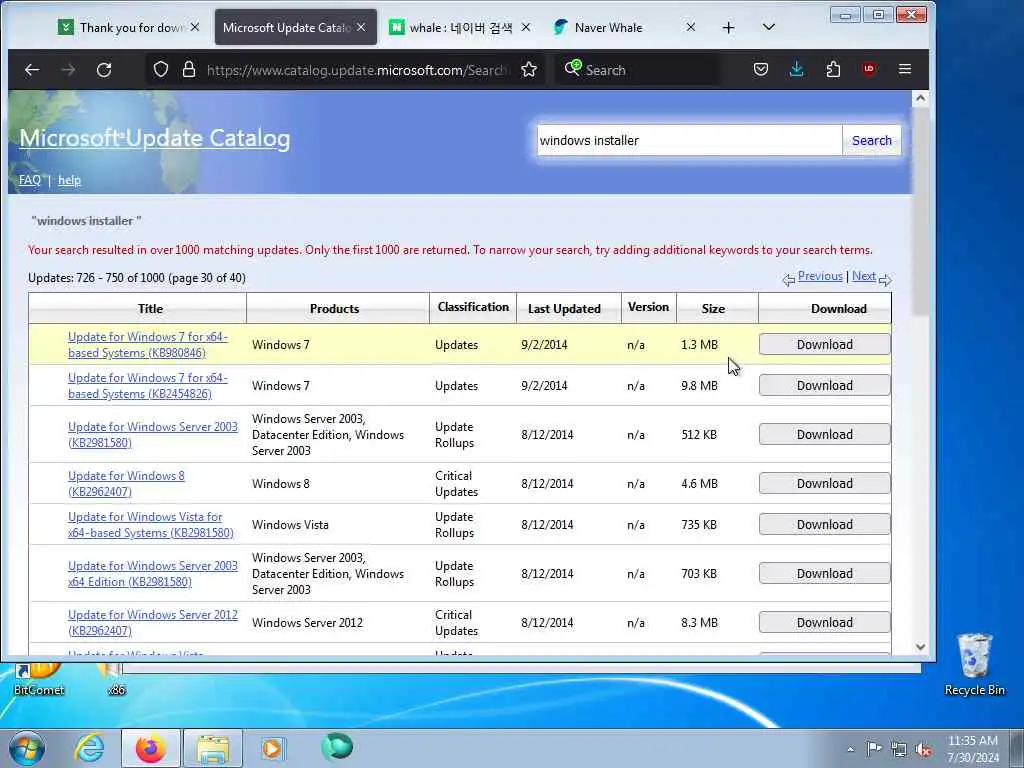
Task: Click the catalog Search button
Action: click(871, 140)
